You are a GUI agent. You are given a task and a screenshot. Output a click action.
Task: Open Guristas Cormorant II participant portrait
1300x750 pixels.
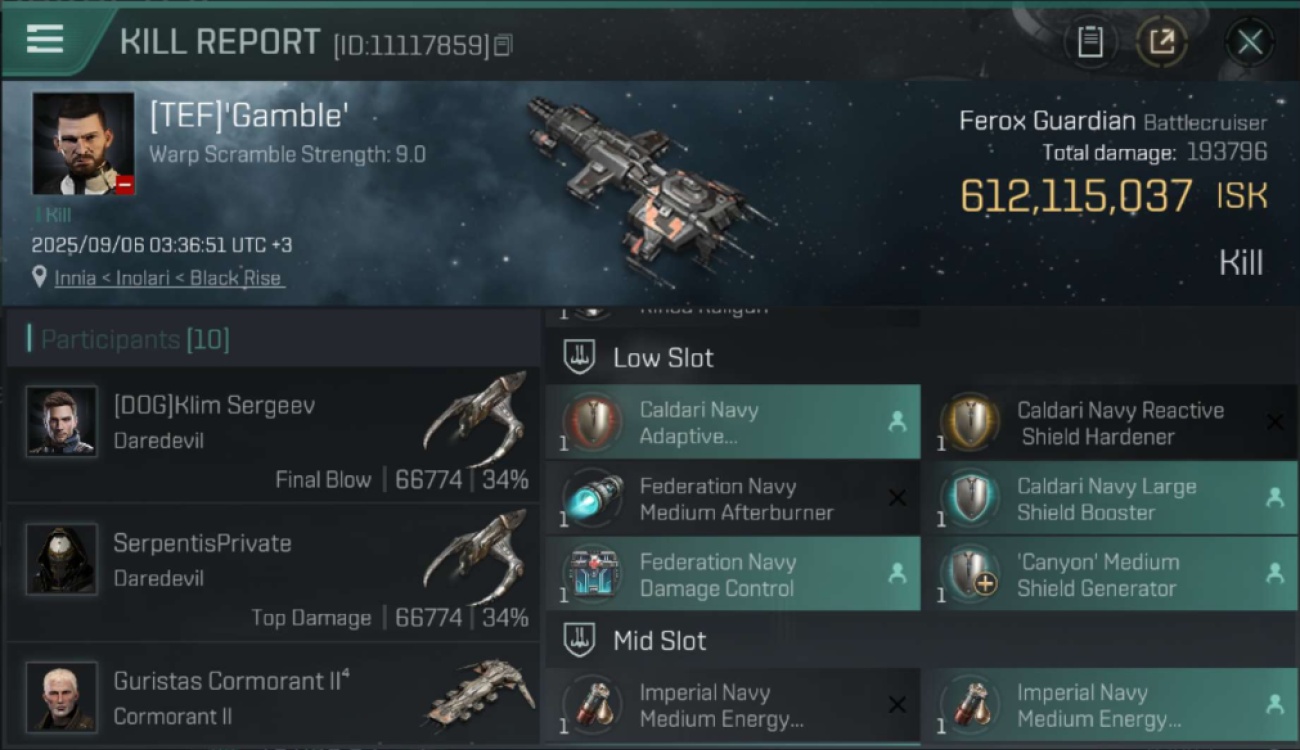coord(62,696)
